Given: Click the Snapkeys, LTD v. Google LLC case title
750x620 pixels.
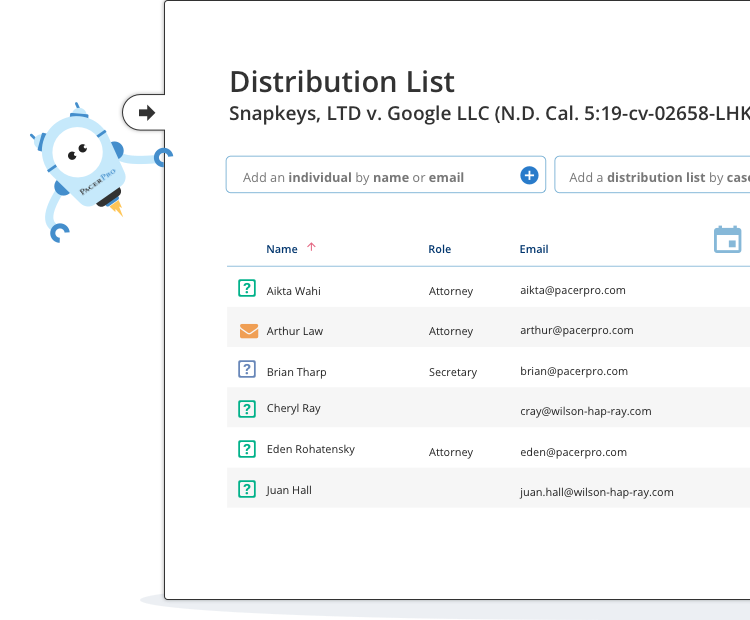Looking at the screenshot, I should (x=489, y=114).
